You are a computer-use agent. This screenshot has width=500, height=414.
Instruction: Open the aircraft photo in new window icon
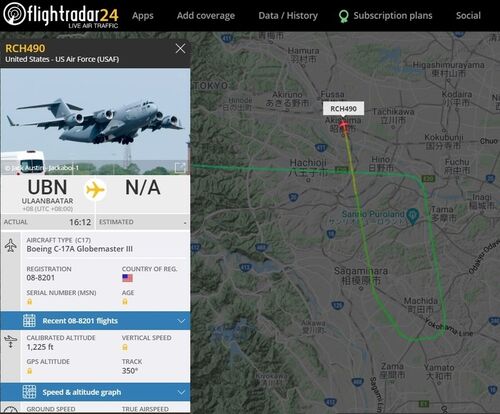coord(180,167)
